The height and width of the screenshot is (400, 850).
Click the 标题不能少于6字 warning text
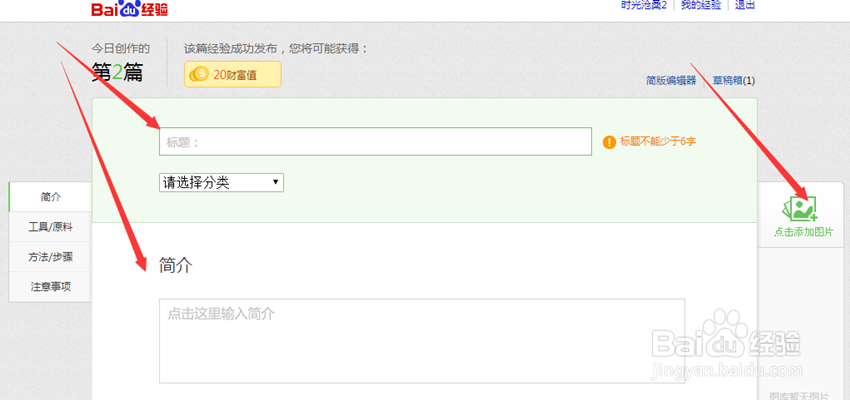658,142
